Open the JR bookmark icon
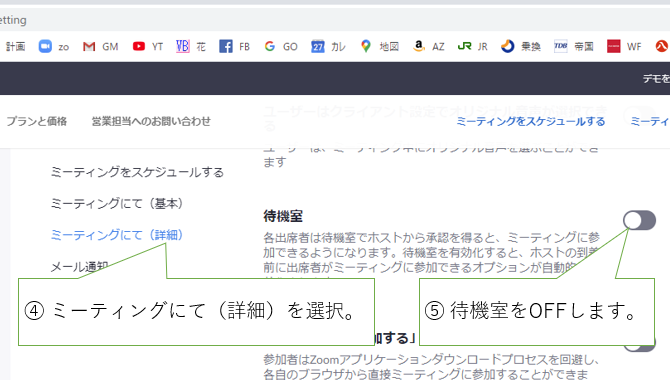Viewport: 670px width, 380px height. pos(464,46)
